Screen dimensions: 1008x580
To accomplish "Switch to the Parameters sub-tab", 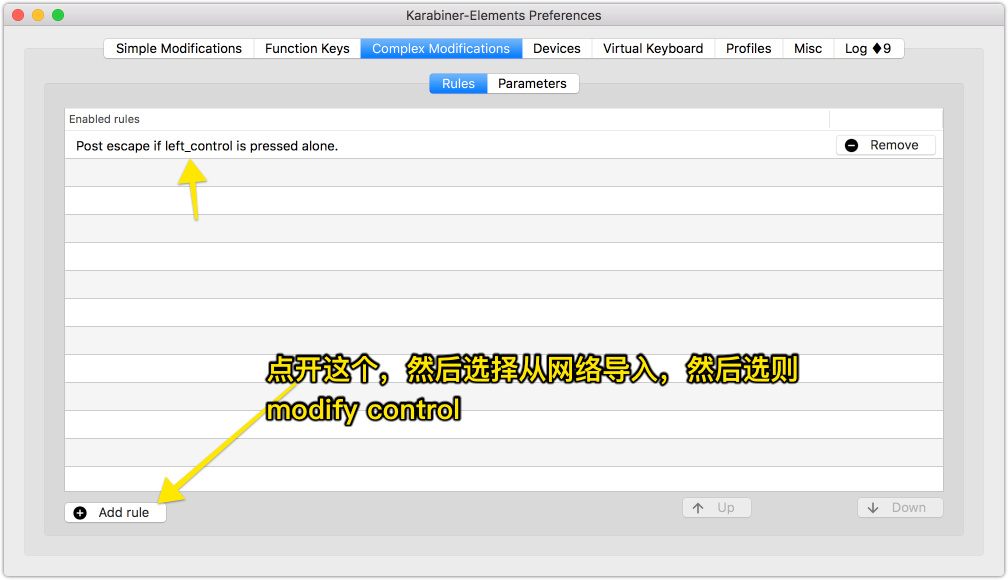I will click(x=532, y=84).
